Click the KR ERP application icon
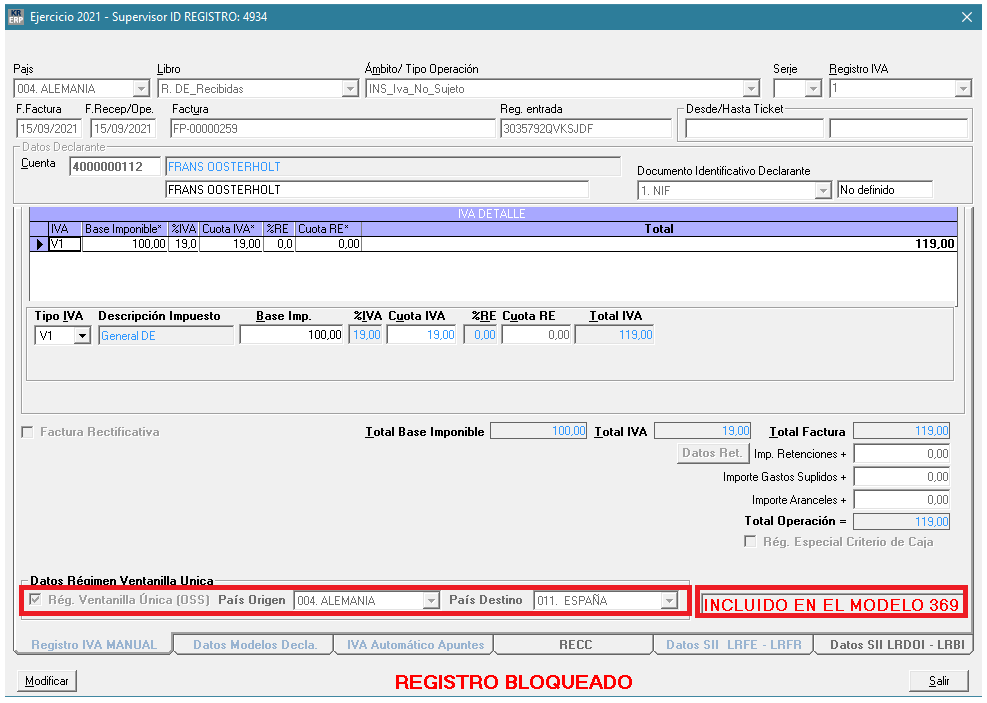This screenshot has height=703, width=987. [x=16, y=16]
